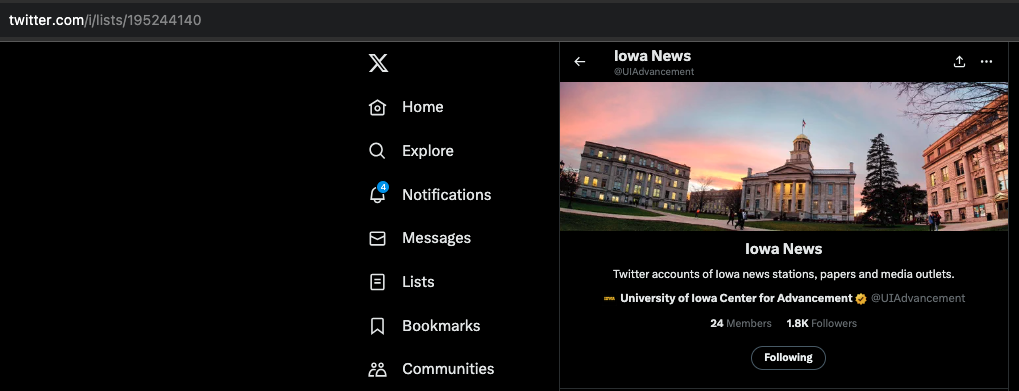Click the share list icon
The height and width of the screenshot is (391, 1019).
click(959, 62)
